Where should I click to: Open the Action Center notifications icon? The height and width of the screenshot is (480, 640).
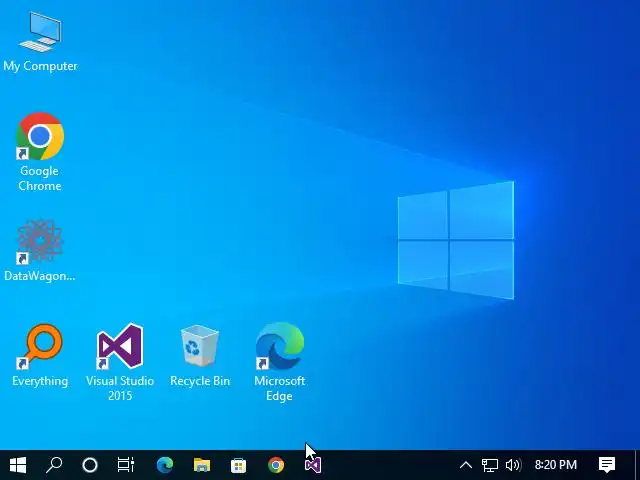coord(607,465)
